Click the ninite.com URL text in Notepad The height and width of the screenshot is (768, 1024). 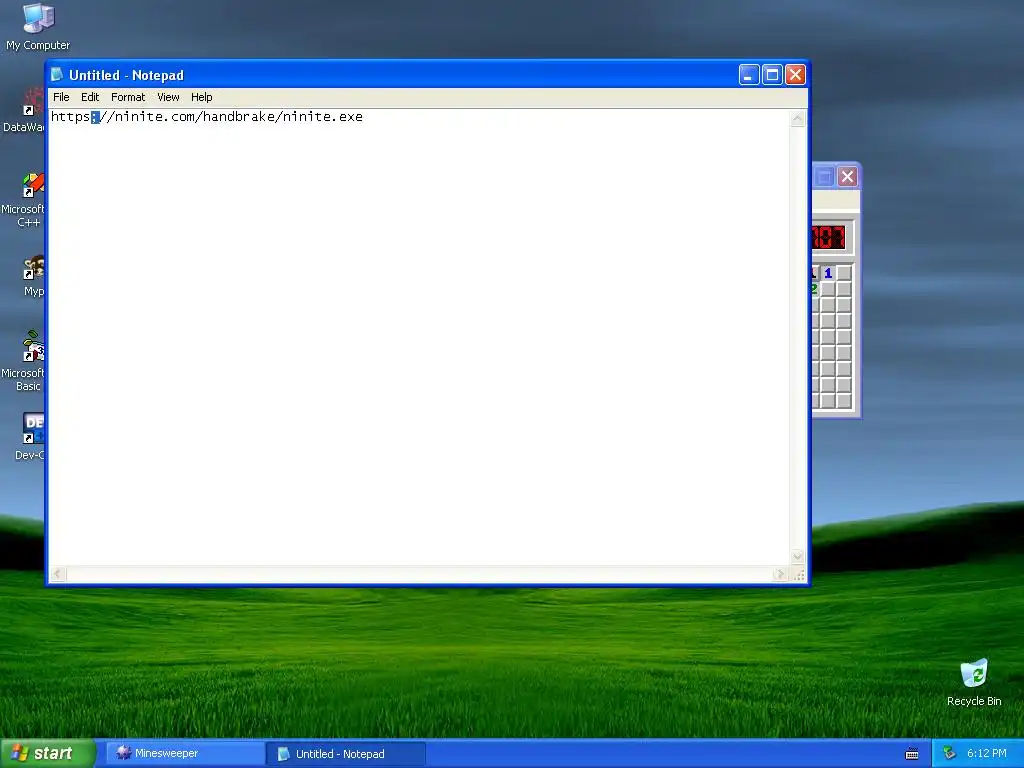206,117
